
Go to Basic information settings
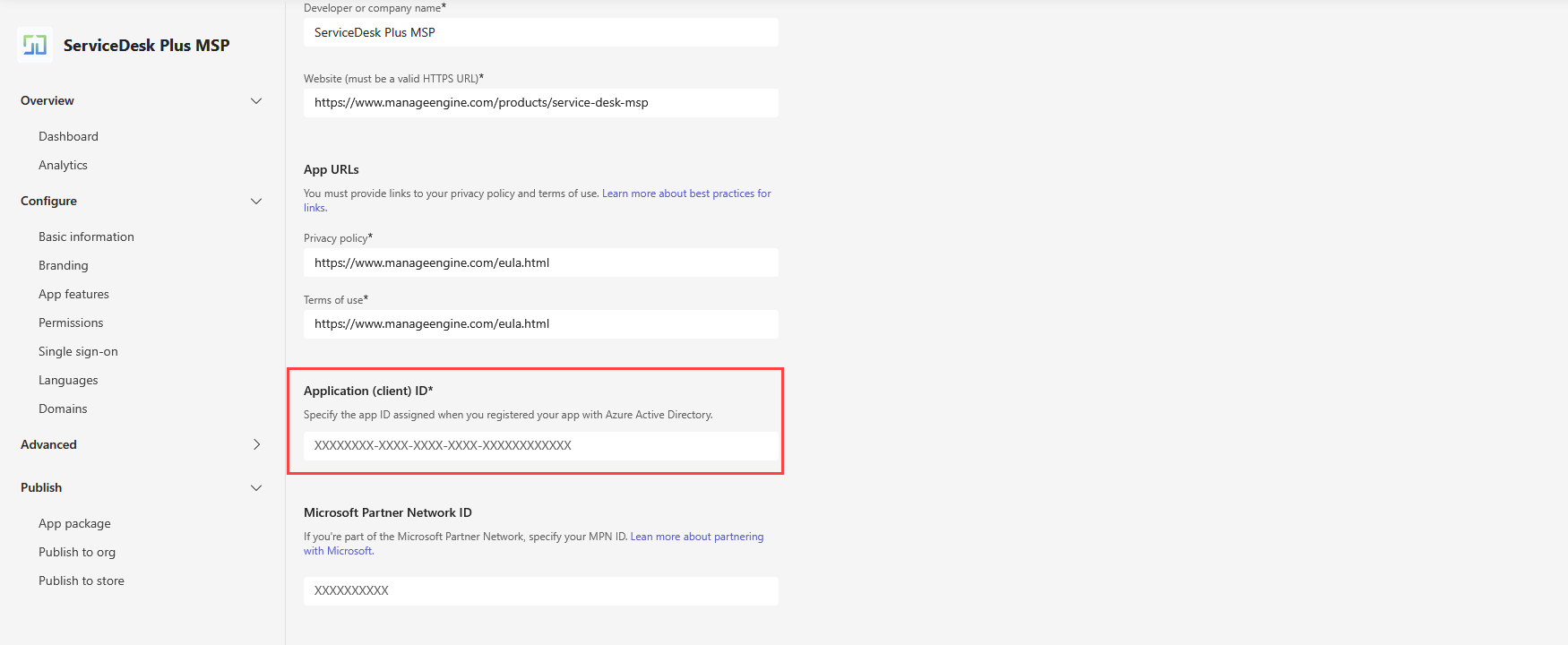click(86, 236)
